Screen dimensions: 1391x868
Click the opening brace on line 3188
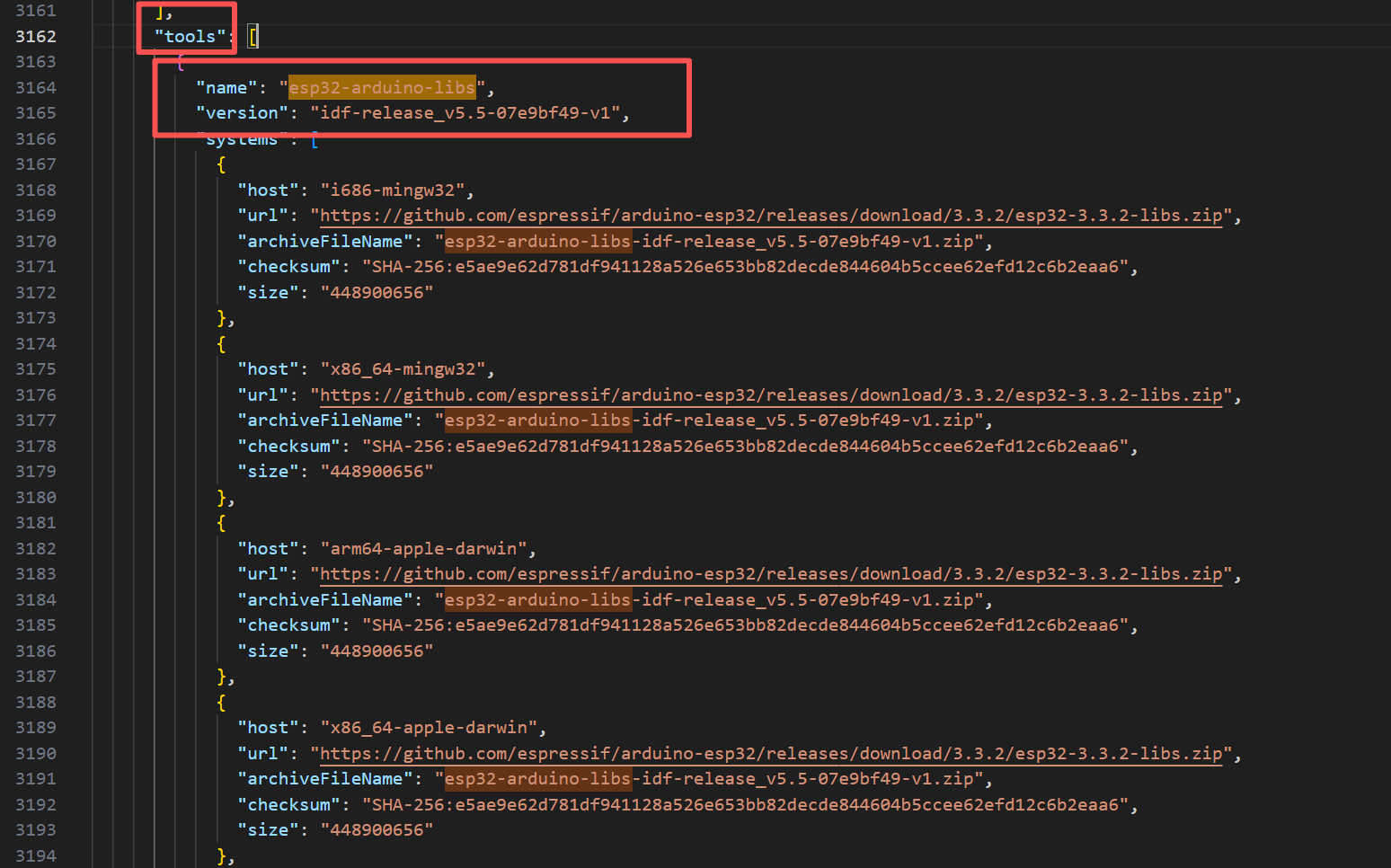point(221,703)
